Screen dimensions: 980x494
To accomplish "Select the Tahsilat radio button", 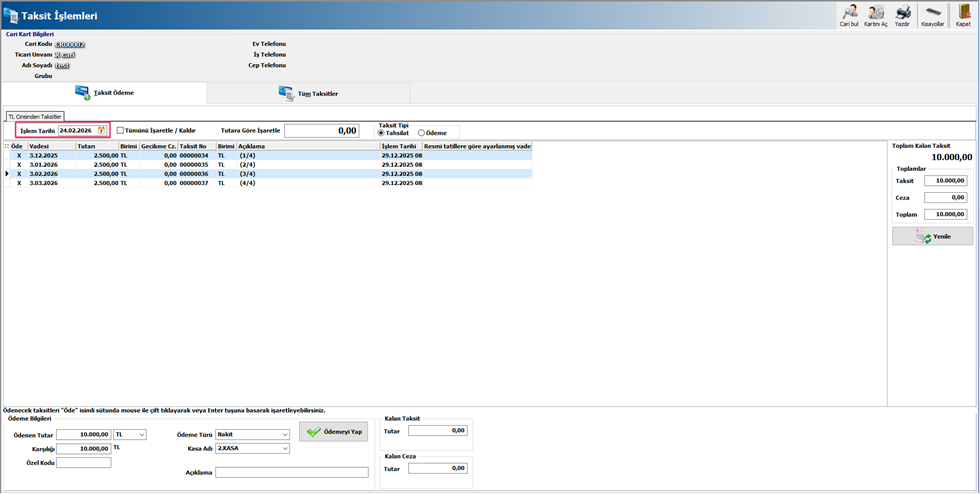I will 381,133.
